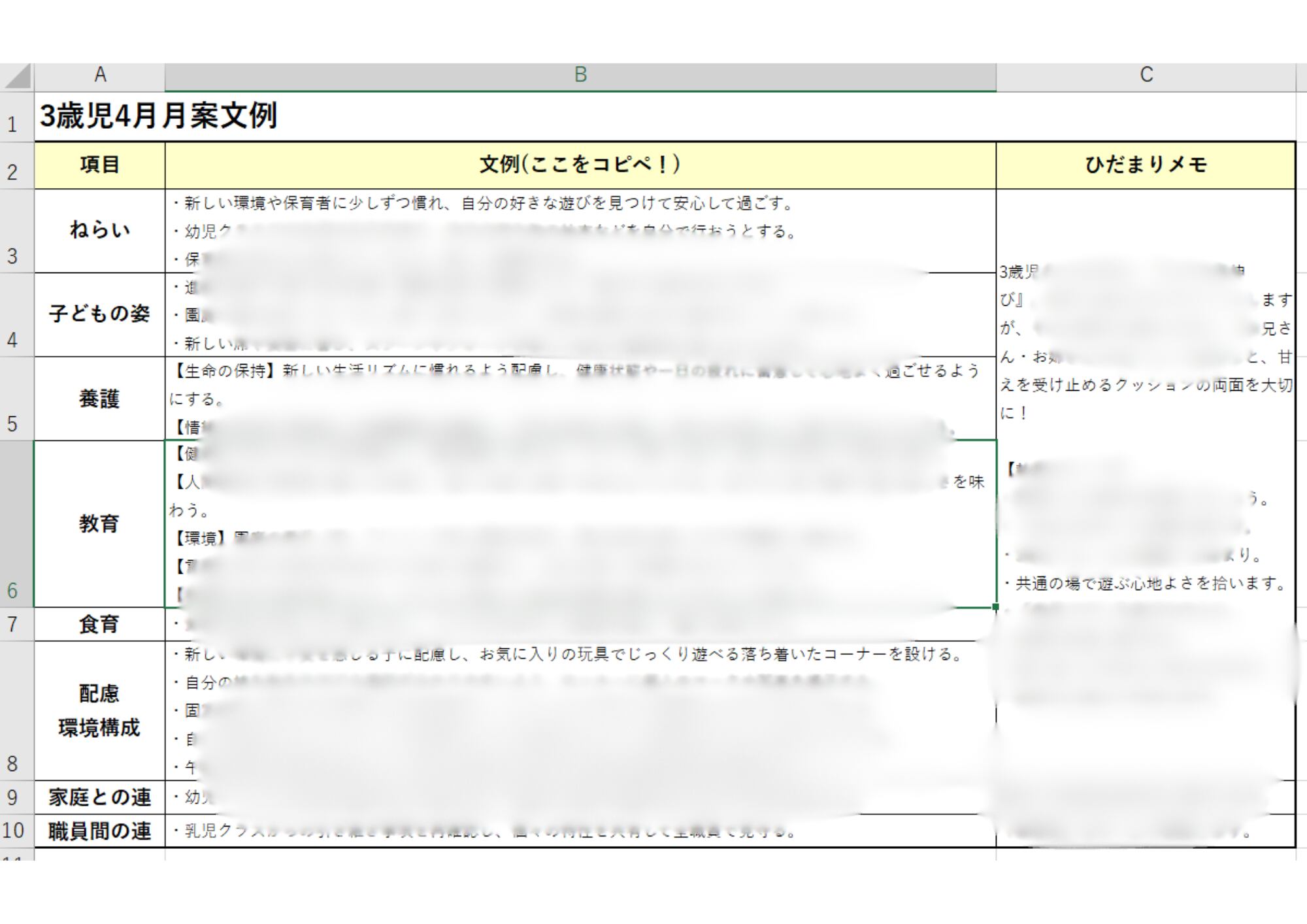Click the 文例(ここをコピペ!) header cell
1307x924 pixels.
point(580,165)
